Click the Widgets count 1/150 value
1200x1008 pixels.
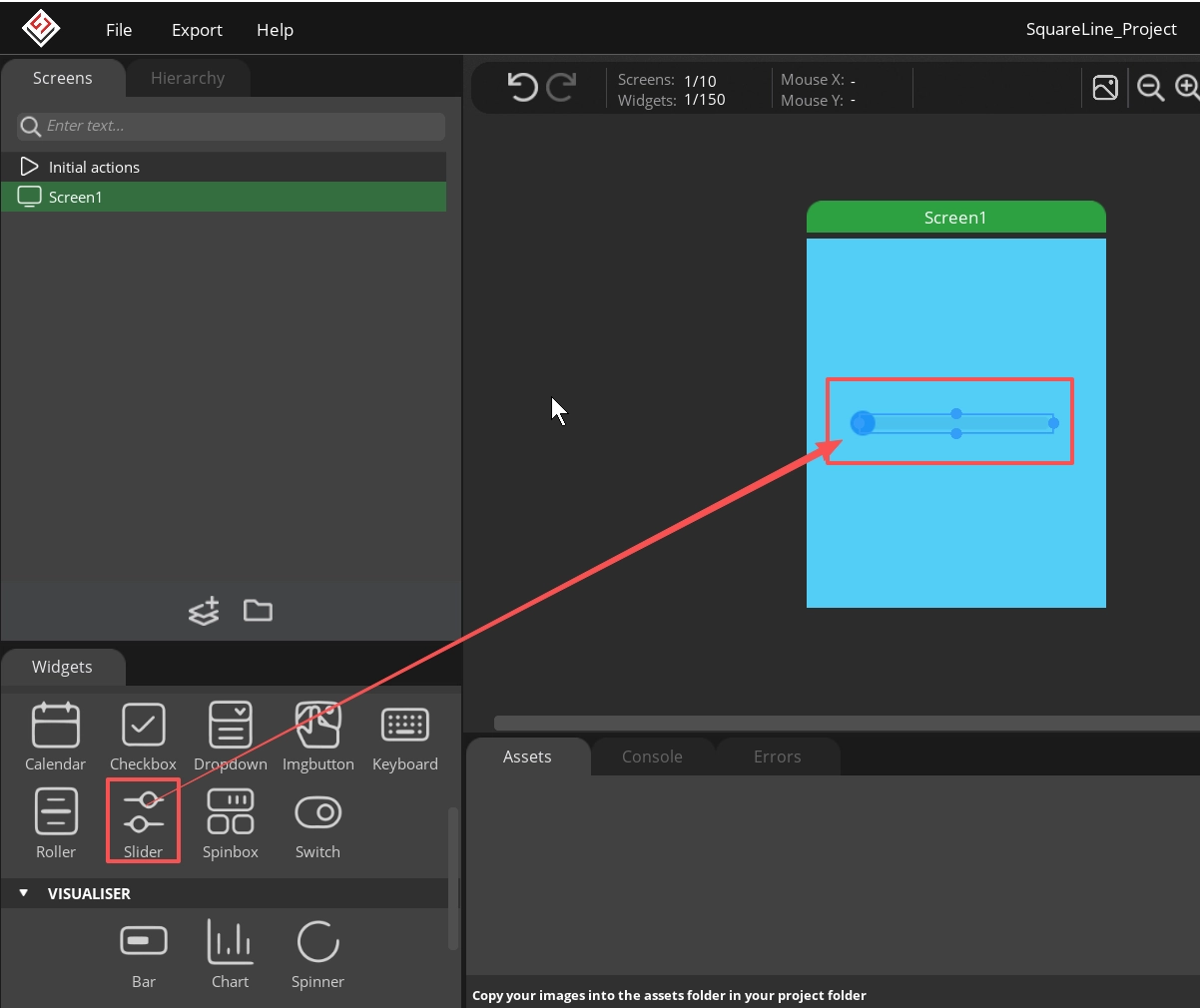pyautogui.click(x=705, y=100)
